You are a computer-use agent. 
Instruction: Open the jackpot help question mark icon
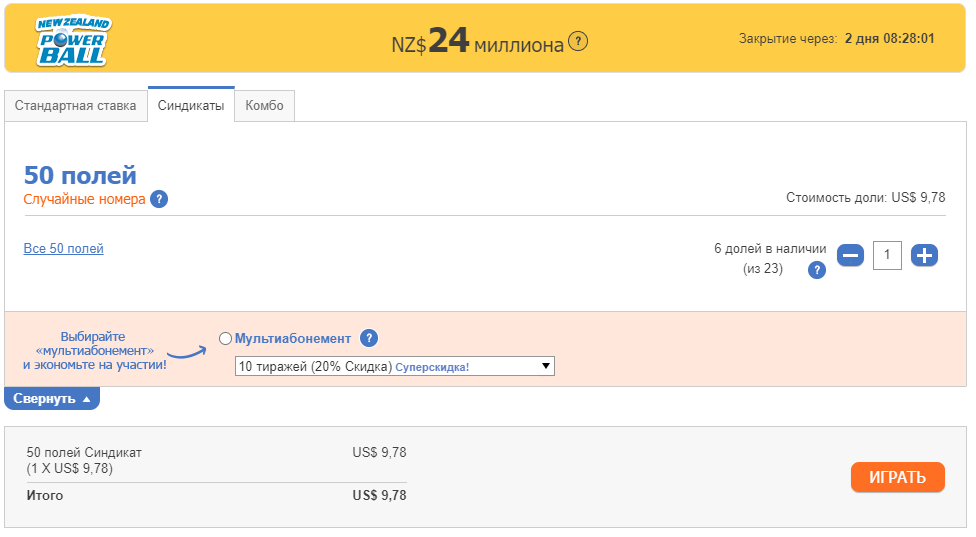click(578, 42)
